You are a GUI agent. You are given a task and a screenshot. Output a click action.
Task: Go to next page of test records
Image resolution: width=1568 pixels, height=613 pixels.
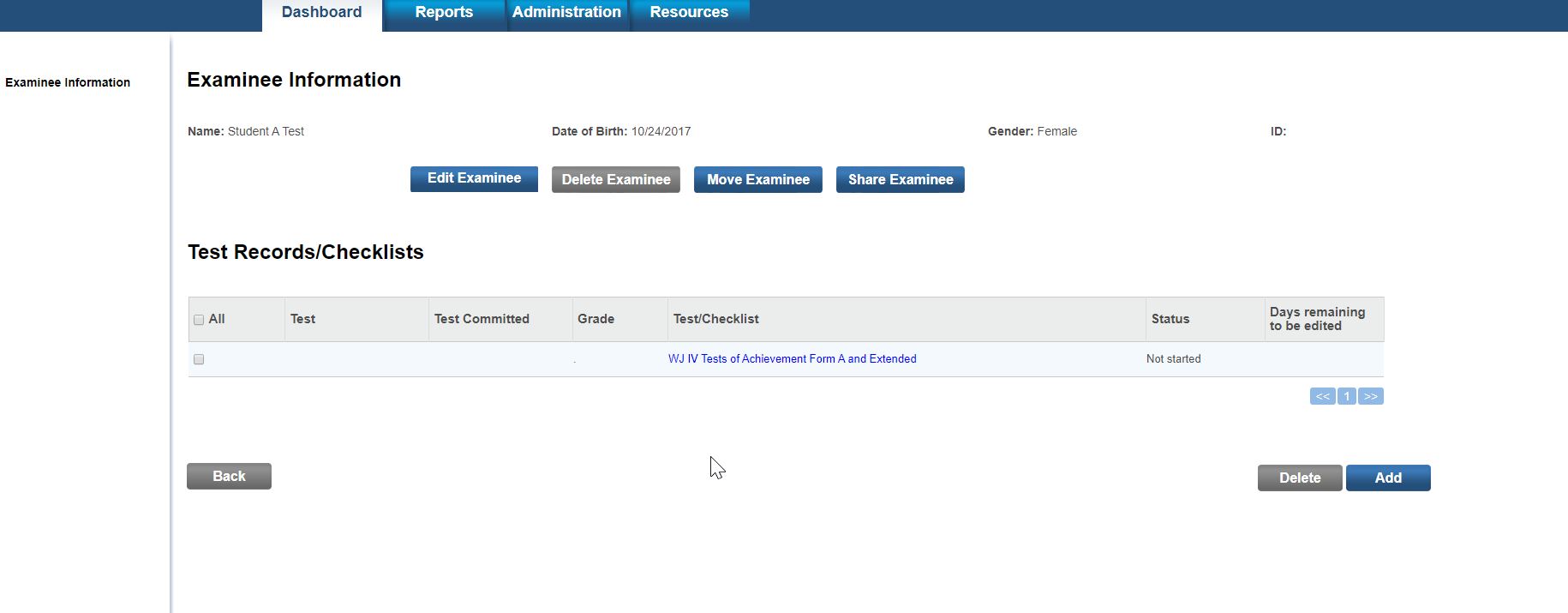1371,396
